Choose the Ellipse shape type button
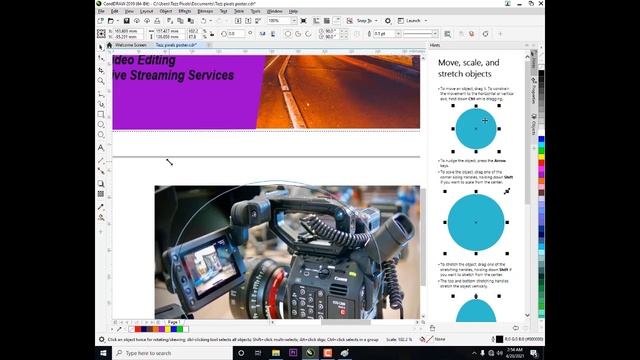This screenshot has height=360, width=640. (288, 34)
